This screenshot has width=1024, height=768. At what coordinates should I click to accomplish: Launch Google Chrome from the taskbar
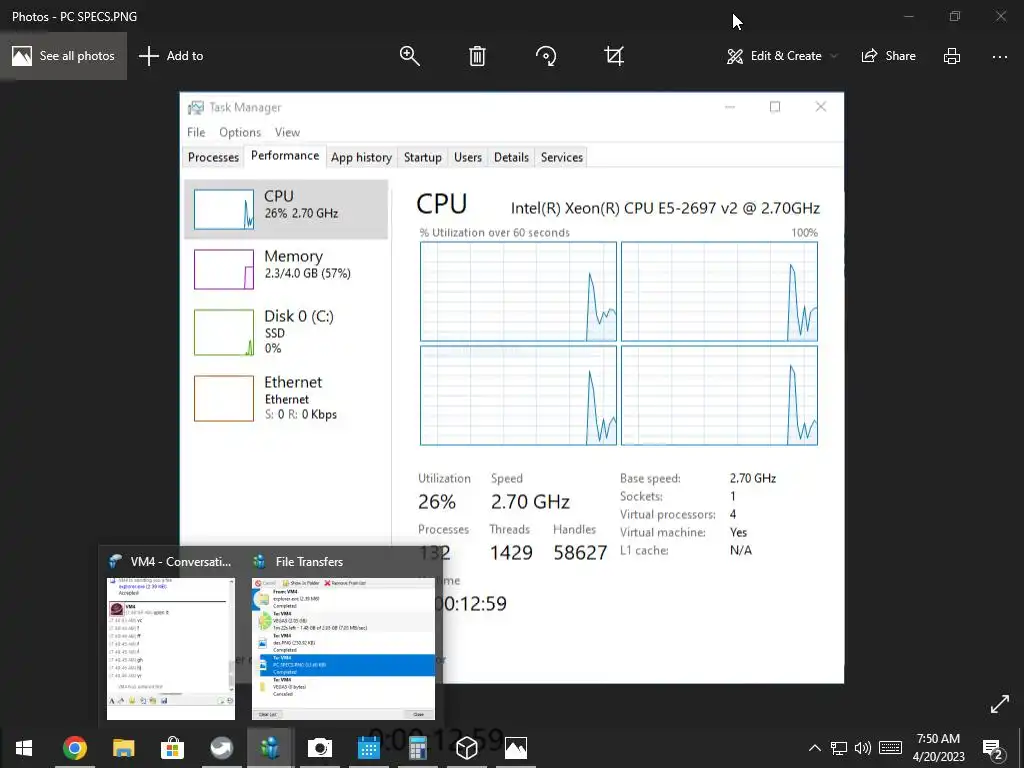pyautogui.click(x=74, y=748)
